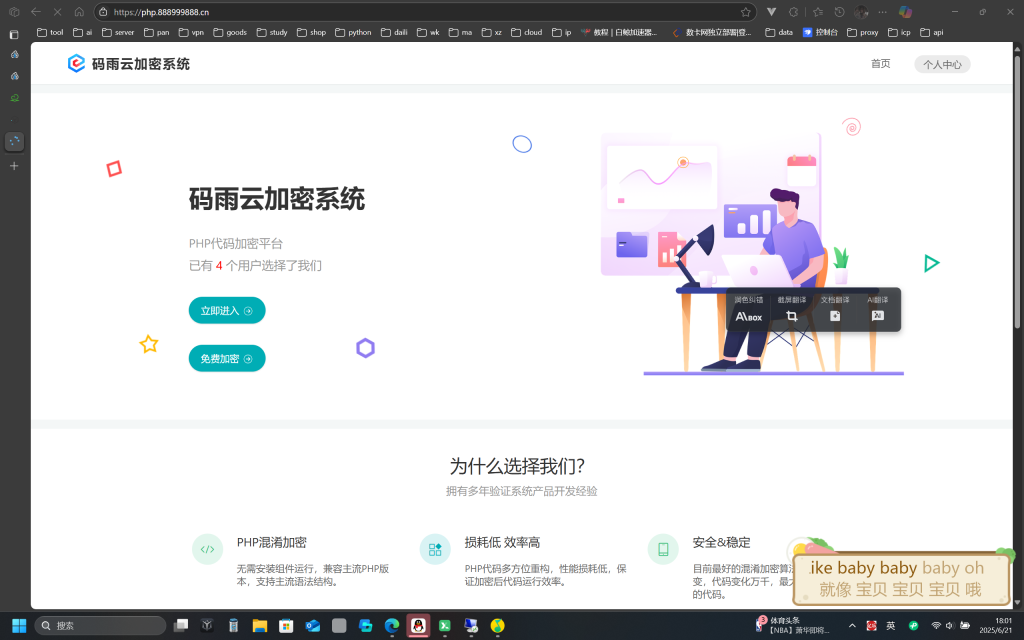Click the 搜索 search box in the taskbar
The width and height of the screenshot is (1024, 640).
[100, 624]
